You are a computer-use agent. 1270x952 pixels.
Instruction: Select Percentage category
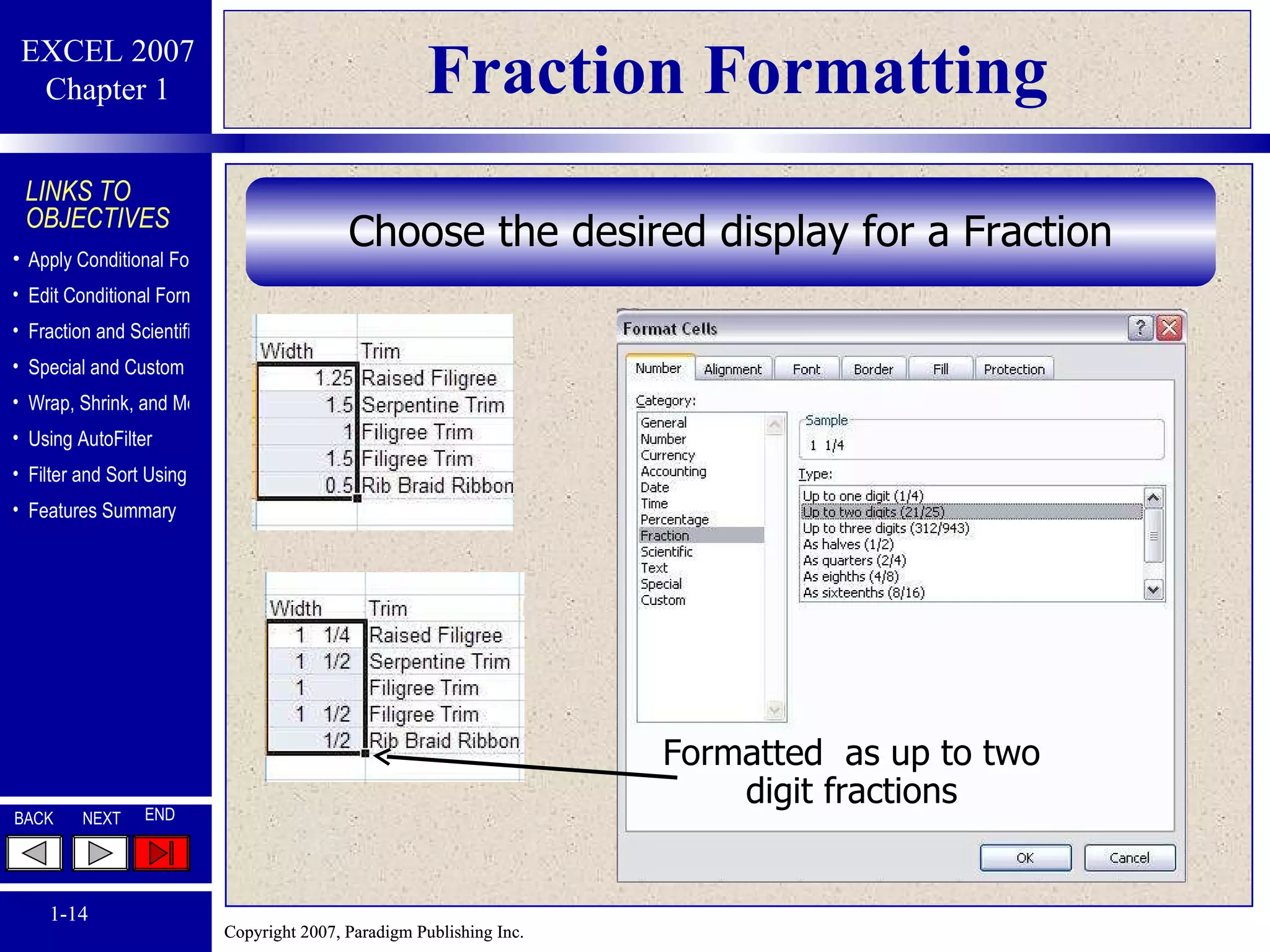(675, 519)
